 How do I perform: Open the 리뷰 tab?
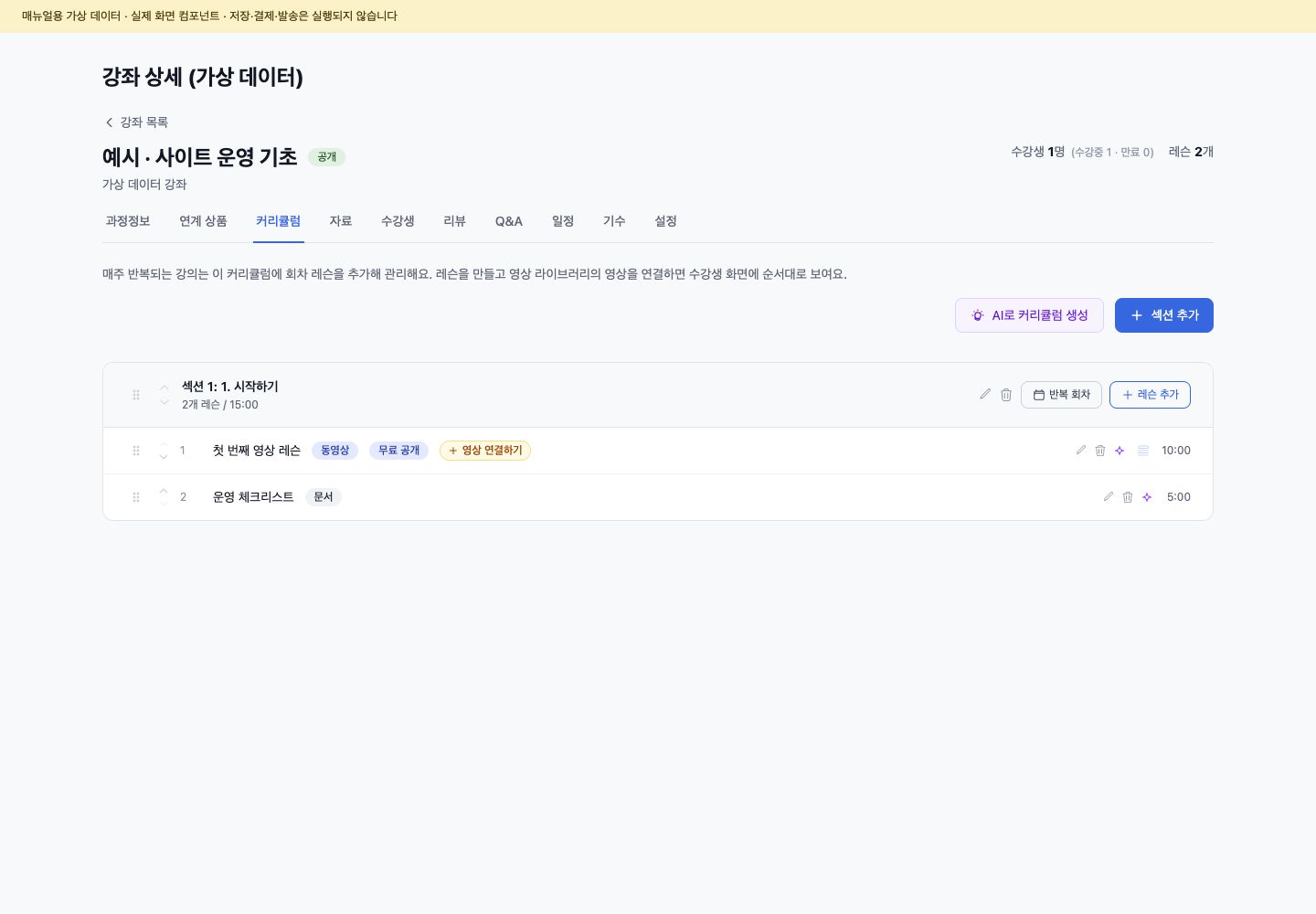coord(454,221)
